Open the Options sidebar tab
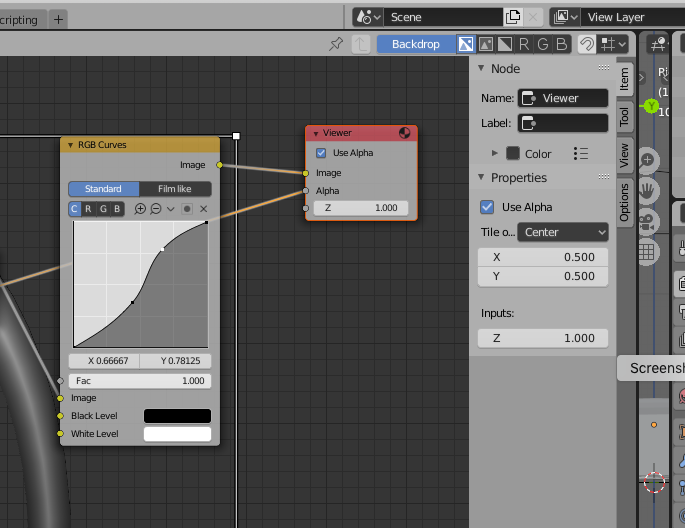This screenshot has height=528, width=685. point(624,202)
